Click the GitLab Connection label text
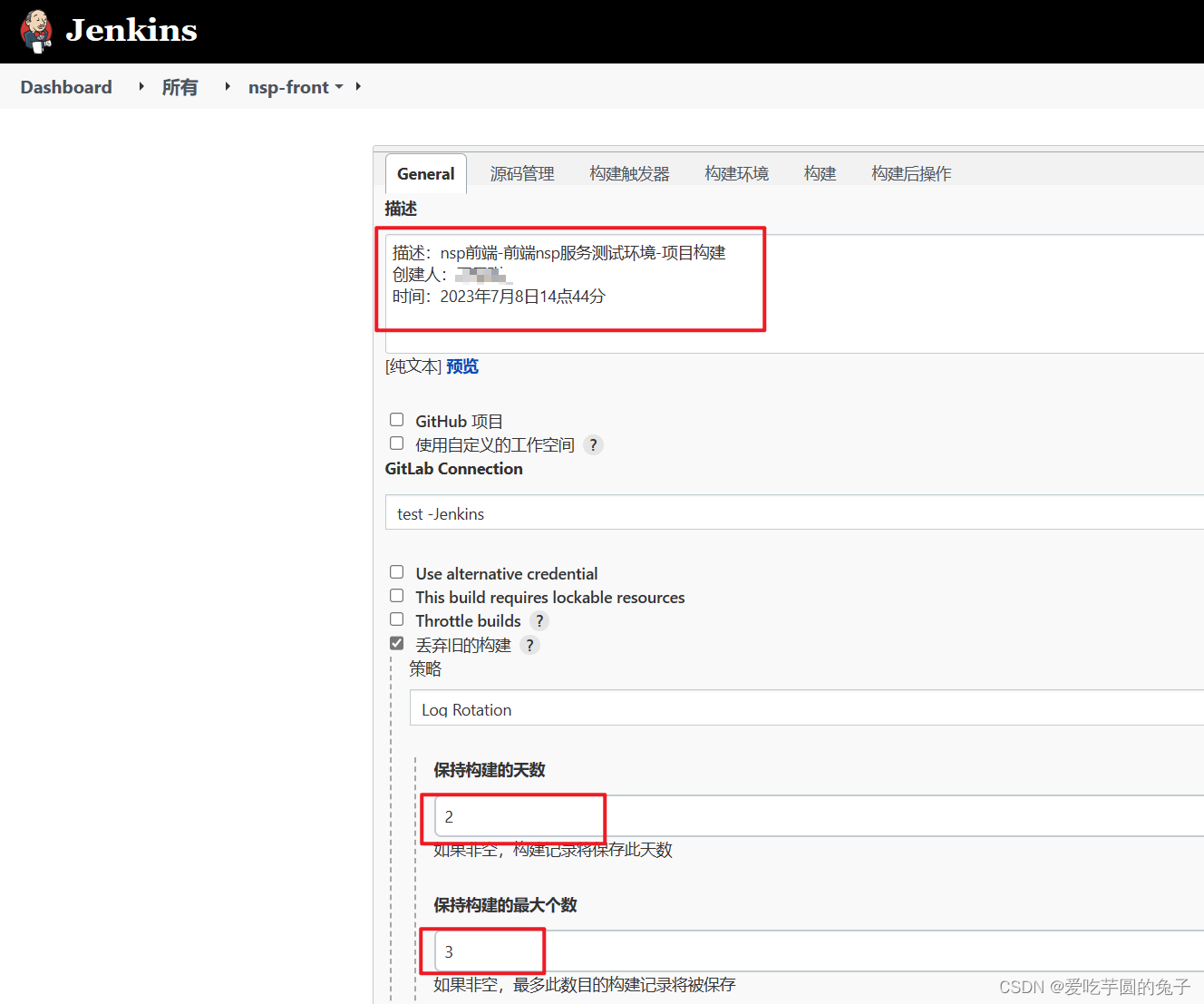This screenshot has width=1204, height=1004. click(453, 469)
